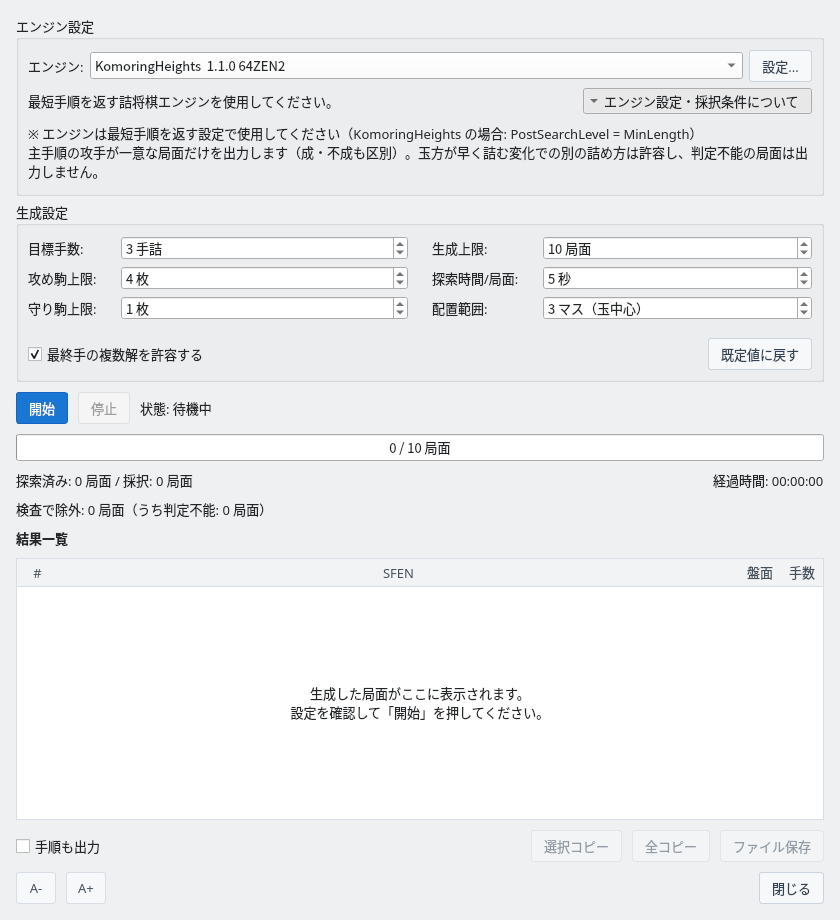The width and height of the screenshot is (840, 920).
Task: Click the 盤面 column header
Action: coord(759,573)
